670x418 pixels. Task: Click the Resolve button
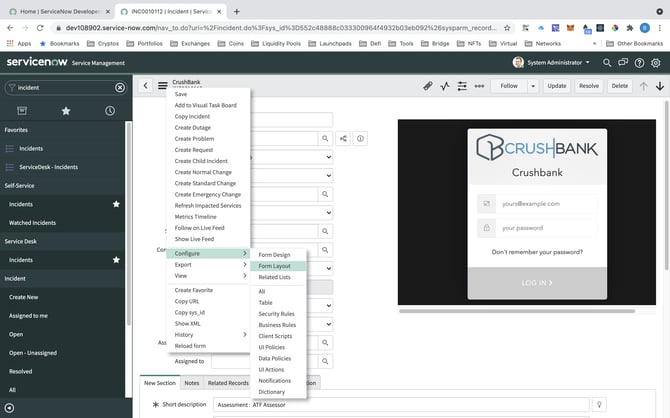pos(588,86)
